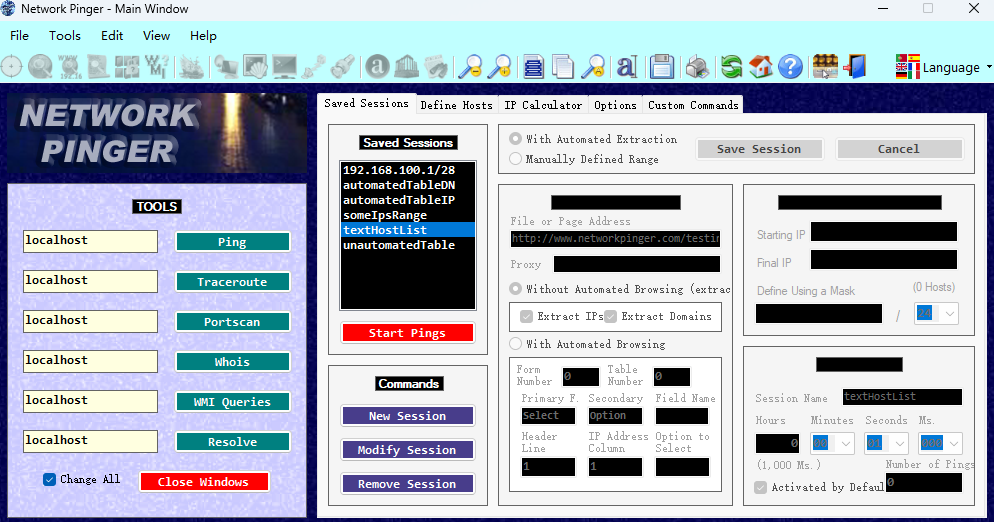Expand the Minutes dropdown
Screen dimensions: 994x522
point(846,443)
